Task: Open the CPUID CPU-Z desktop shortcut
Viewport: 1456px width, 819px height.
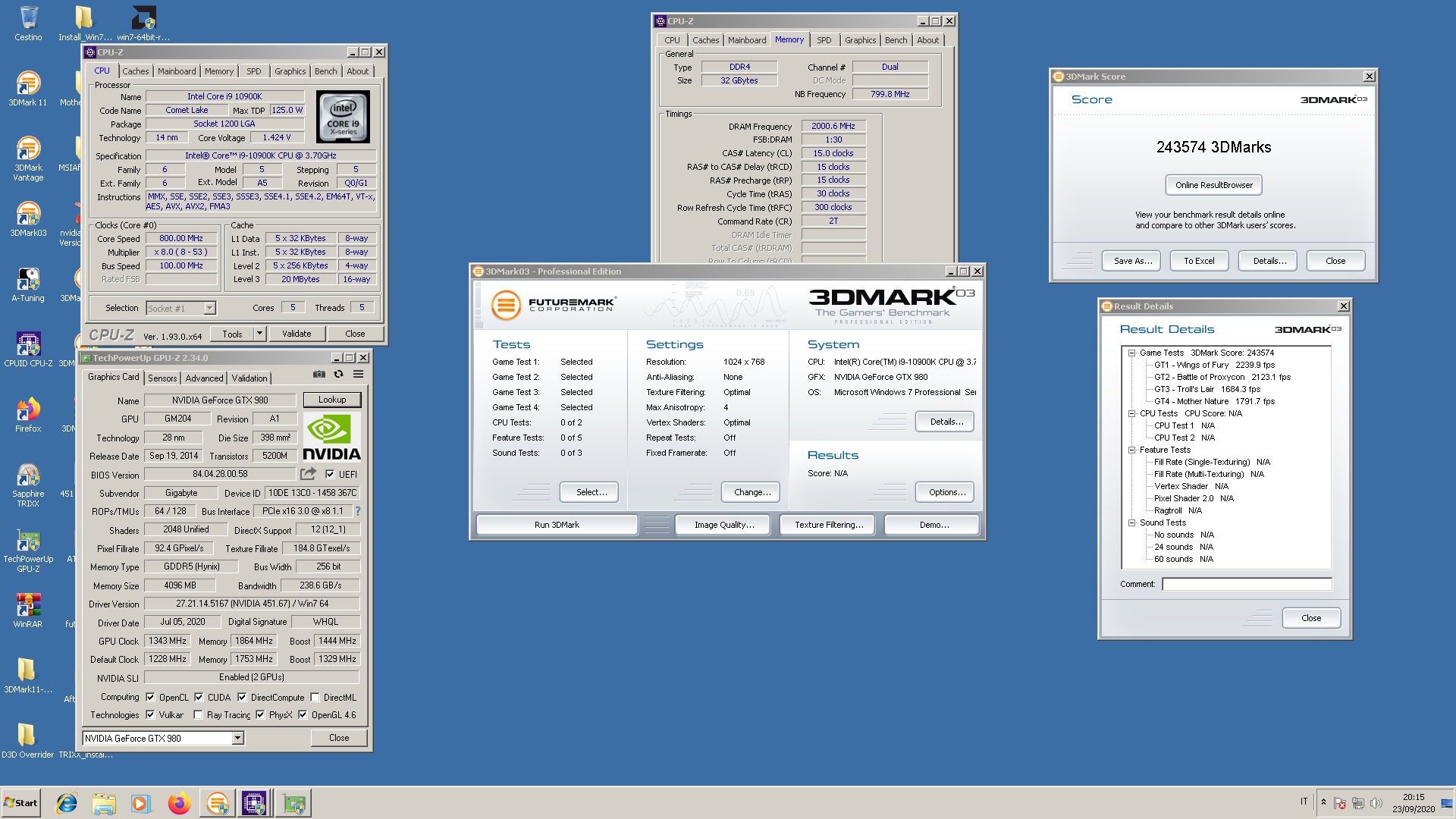Action: click(28, 350)
